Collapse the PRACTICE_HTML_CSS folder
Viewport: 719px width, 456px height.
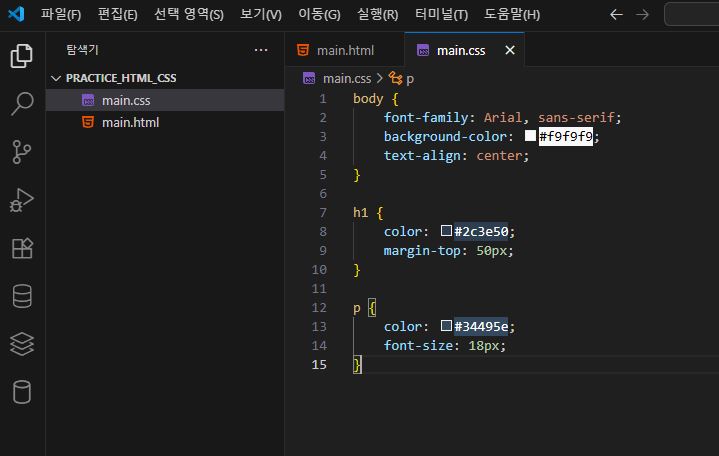[56, 78]
